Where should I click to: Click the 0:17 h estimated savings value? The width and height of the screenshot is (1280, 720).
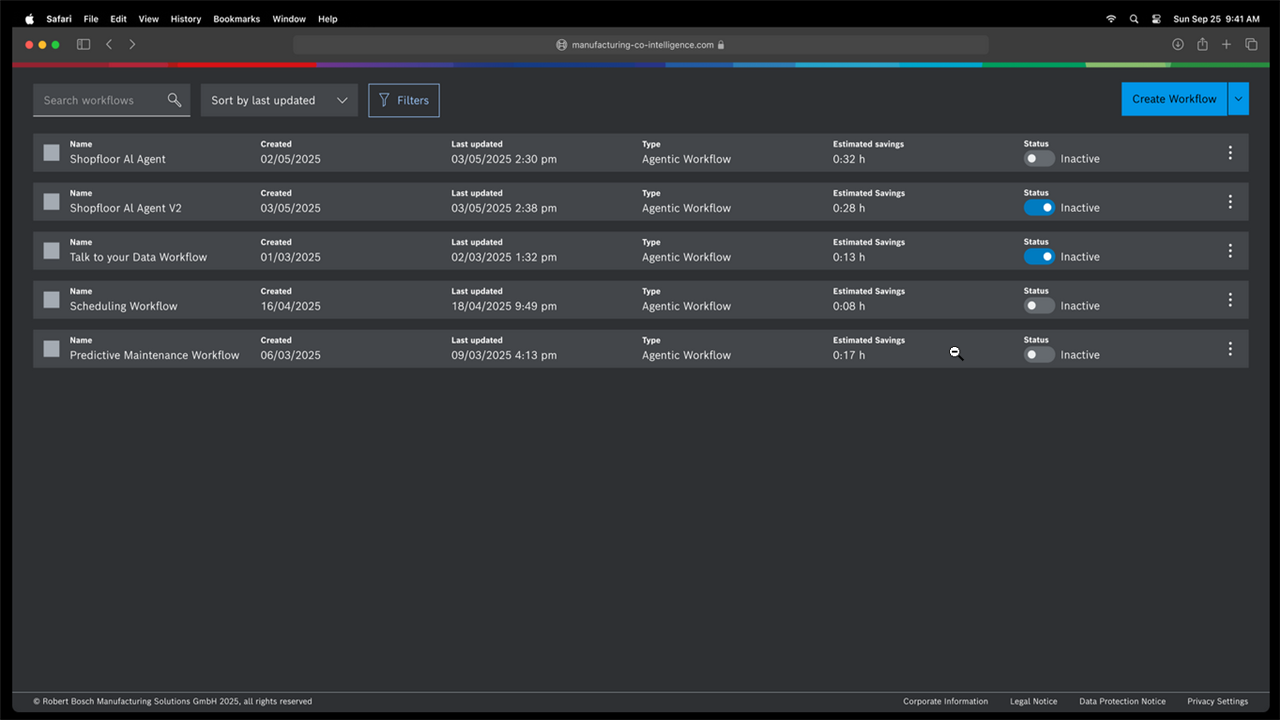click(849, 355)
